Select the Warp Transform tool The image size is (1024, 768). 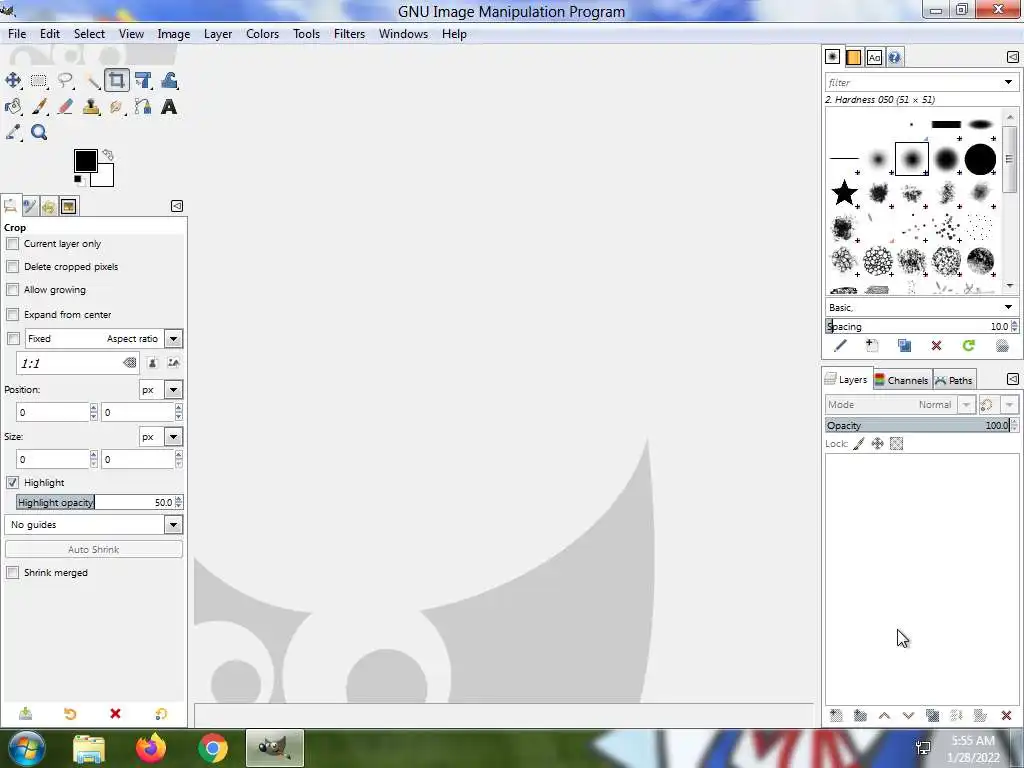169,81
